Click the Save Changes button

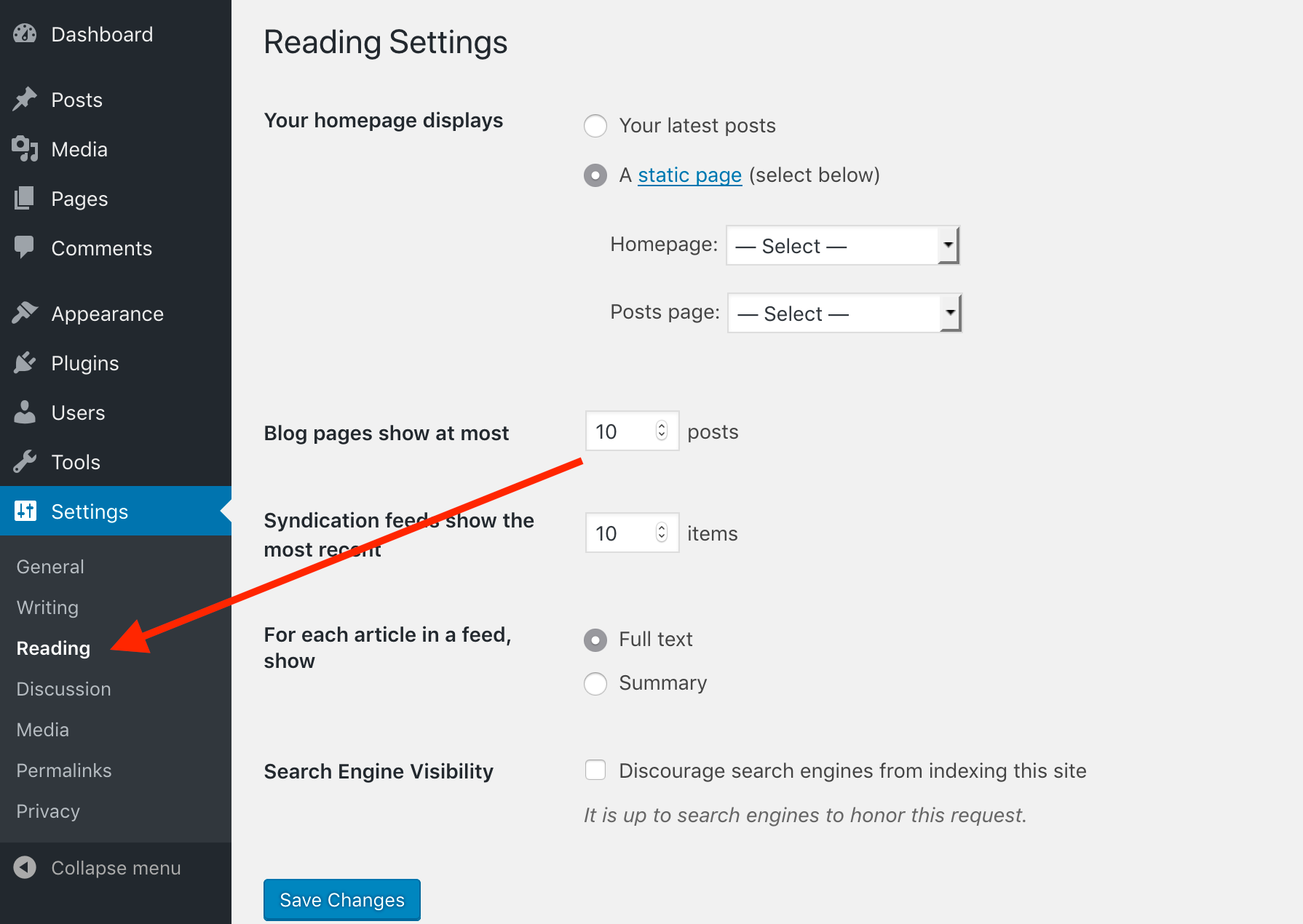pyautogui.click(x=341, y=899)
